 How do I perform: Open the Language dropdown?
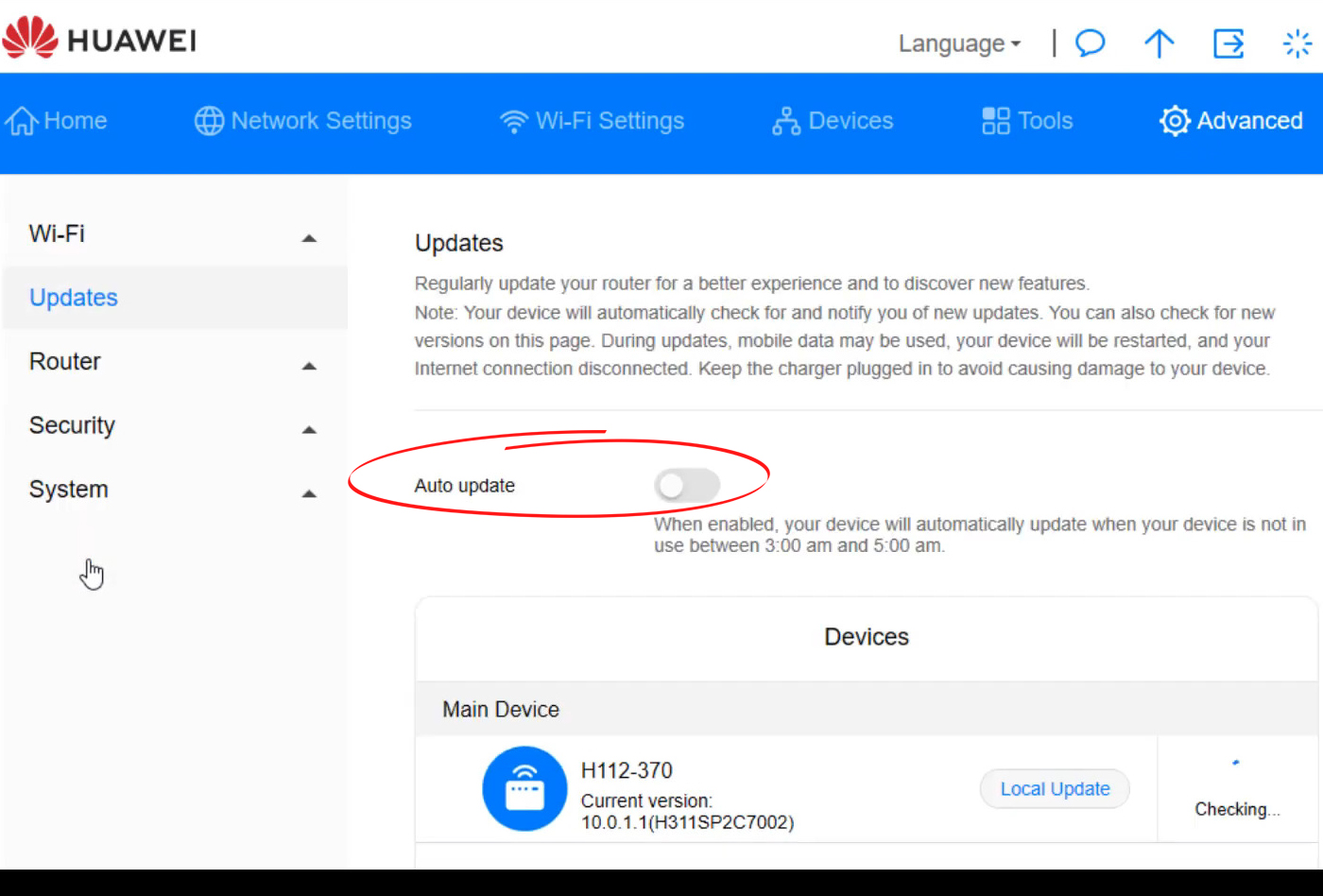pyautogui.click(x=958, y=43)
